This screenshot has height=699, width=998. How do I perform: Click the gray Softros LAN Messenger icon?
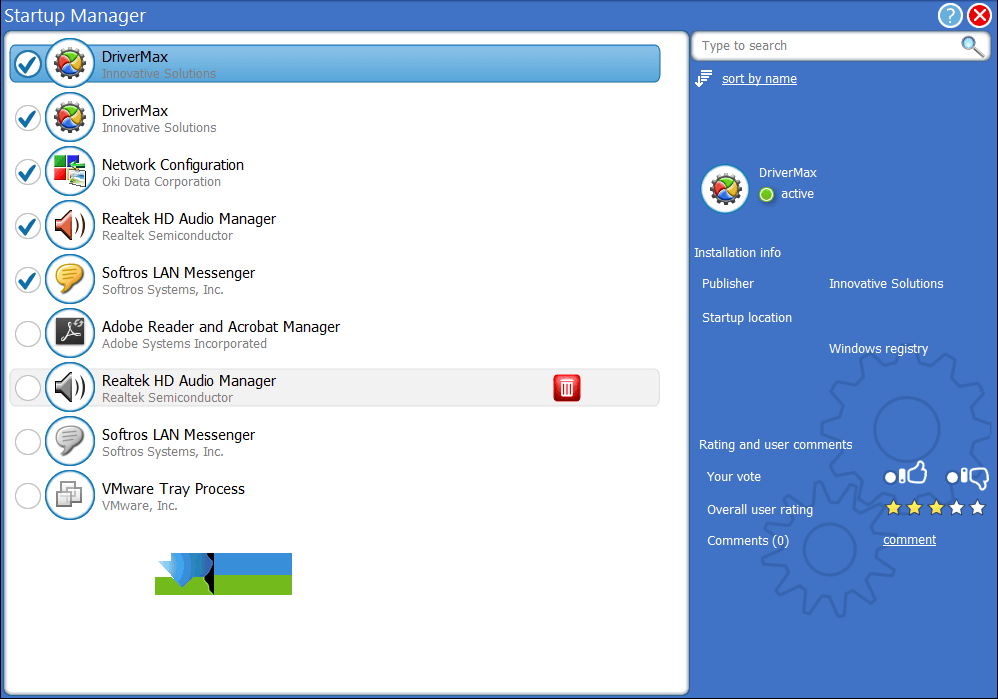[70, 441]
